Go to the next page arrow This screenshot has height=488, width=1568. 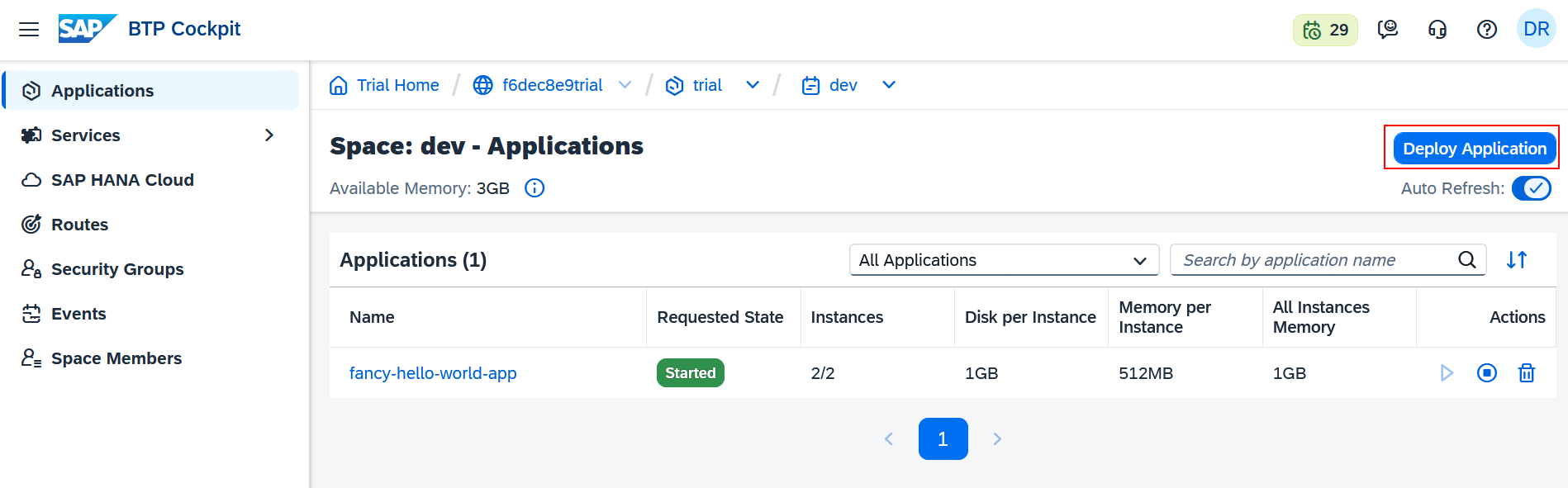tap(997, 438)
